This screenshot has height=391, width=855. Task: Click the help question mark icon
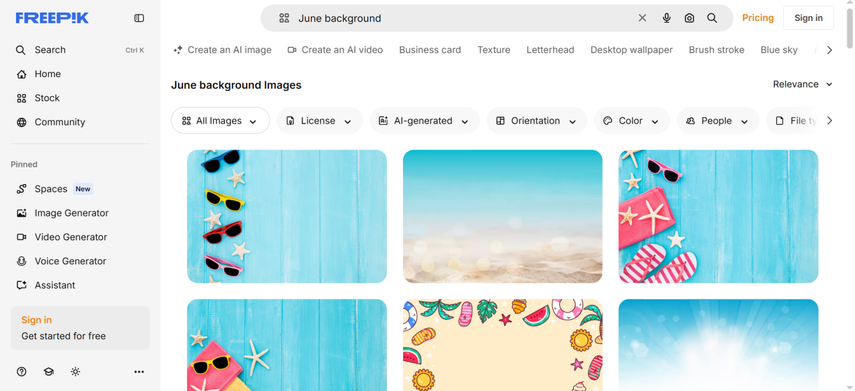click(21, 372)
